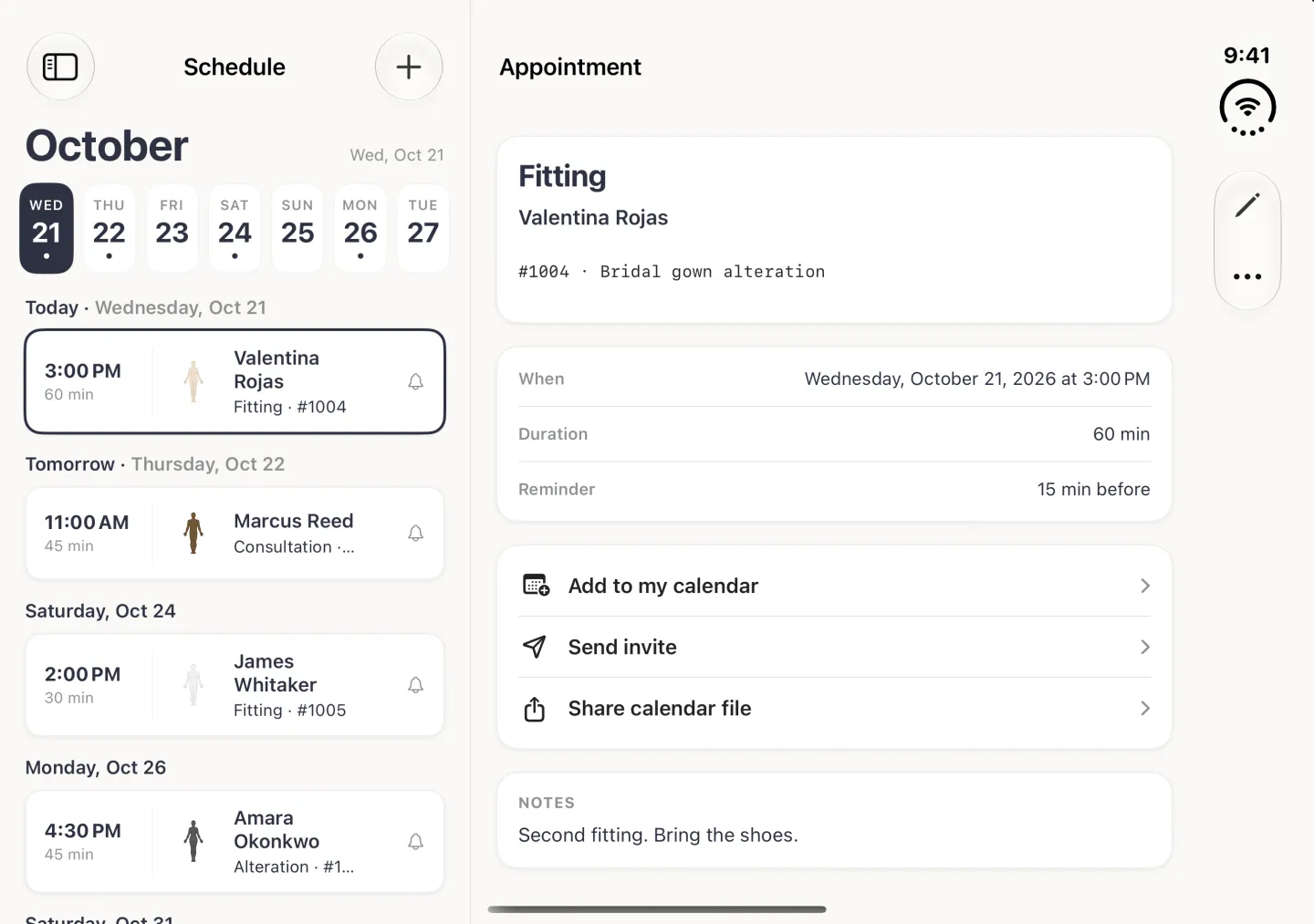Open Add to my calendar chevron
Screen dimensions: 1314x924
coord(1145,586)
